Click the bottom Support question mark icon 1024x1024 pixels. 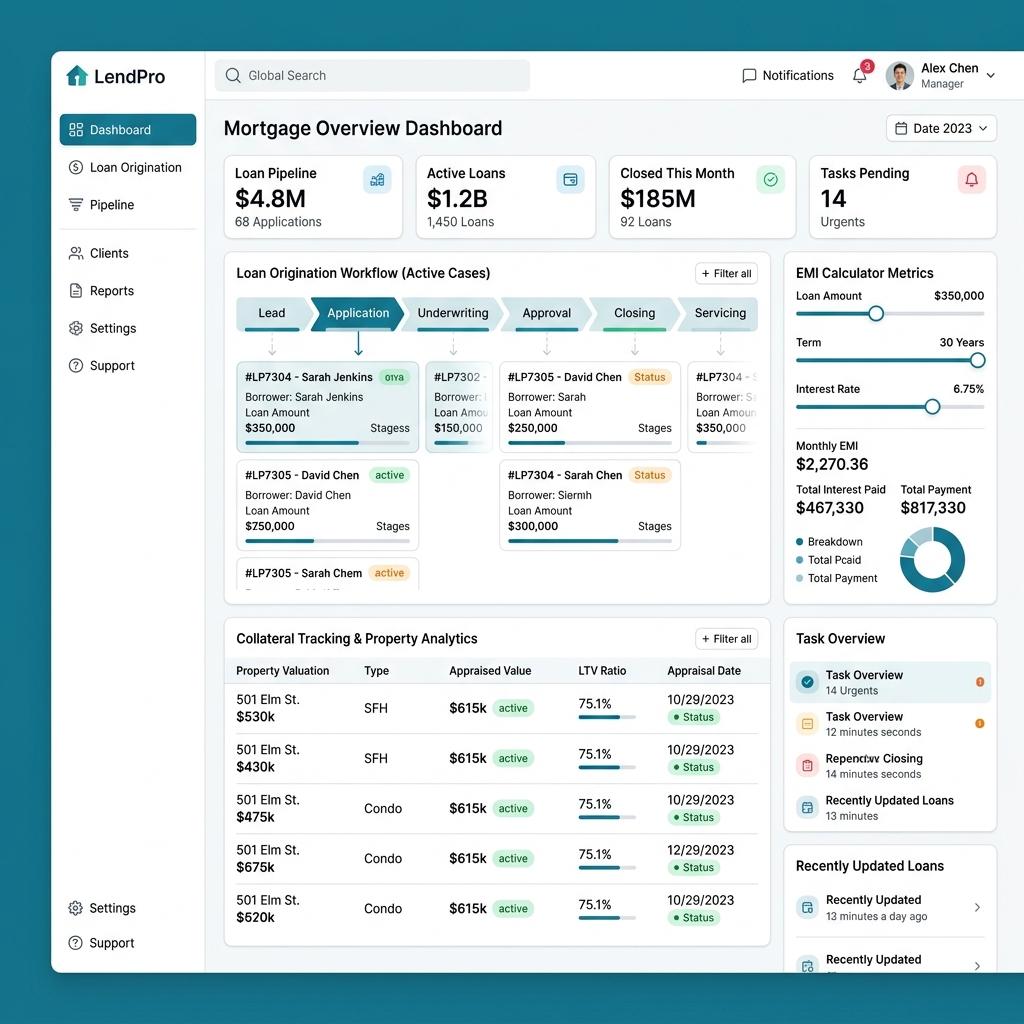click(x=76, y=943)
